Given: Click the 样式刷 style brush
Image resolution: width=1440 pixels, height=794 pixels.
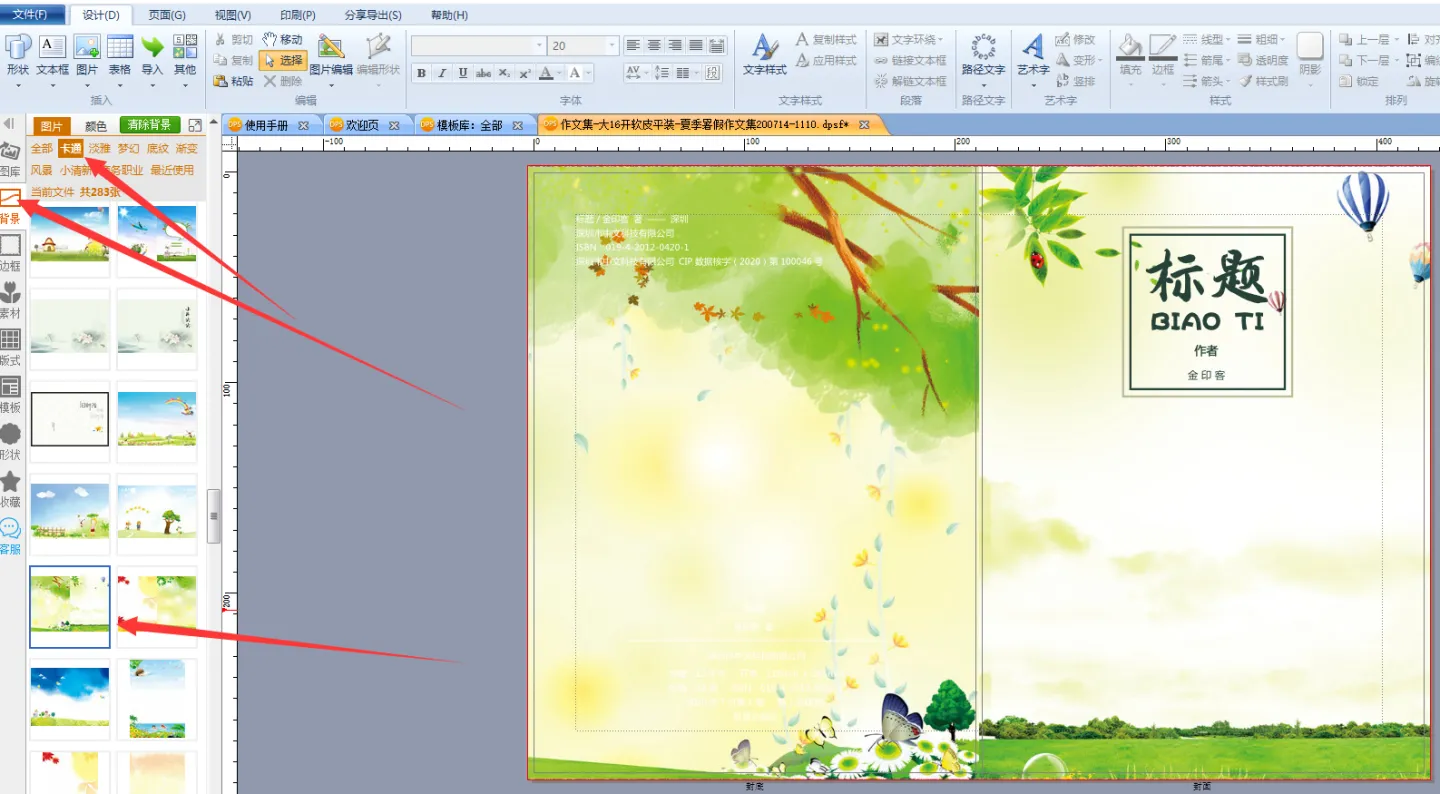Looking at the screenshot, I should [x=1264, y=81].
